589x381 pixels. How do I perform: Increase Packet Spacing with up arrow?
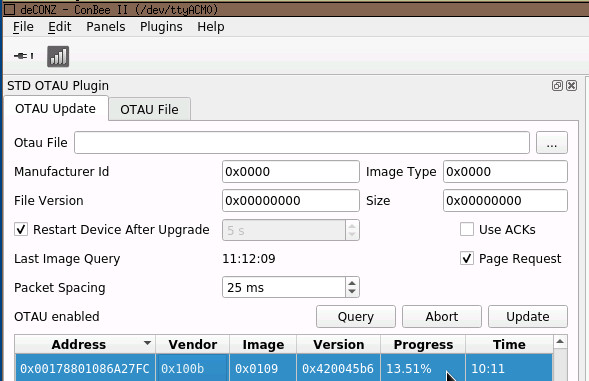tap(352, 283)
